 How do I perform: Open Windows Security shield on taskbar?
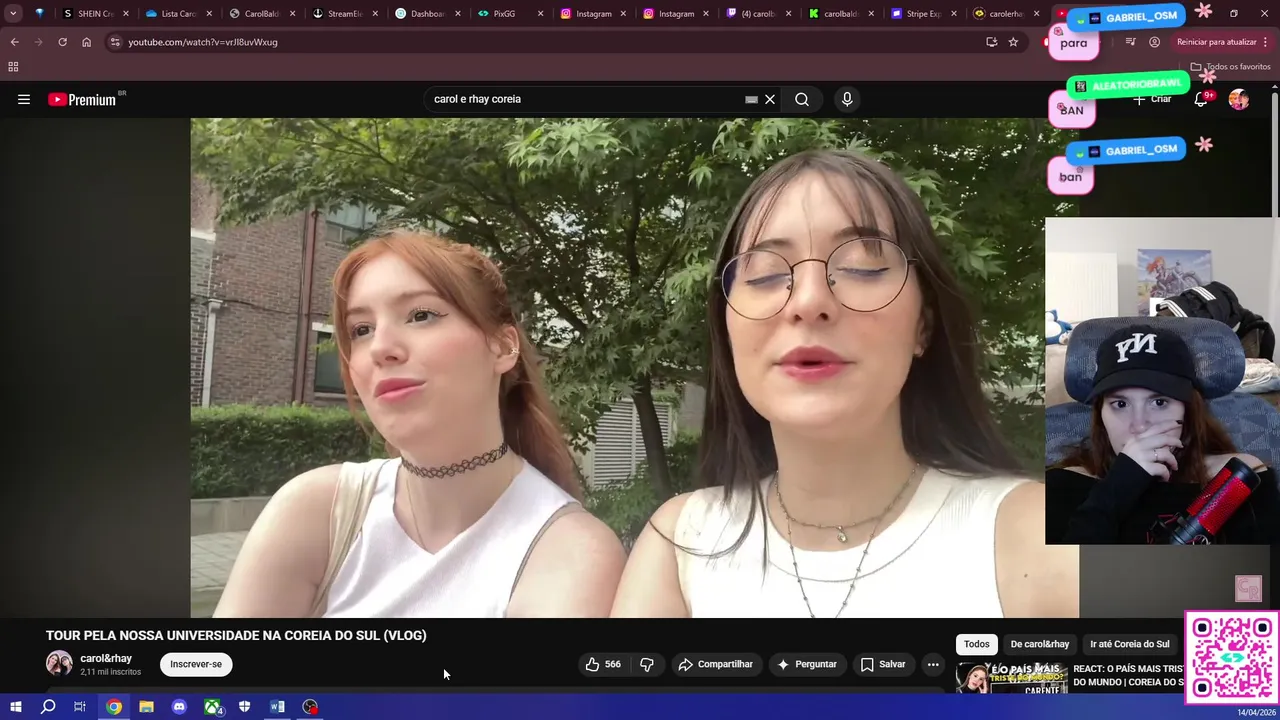(x=244, y=707)
